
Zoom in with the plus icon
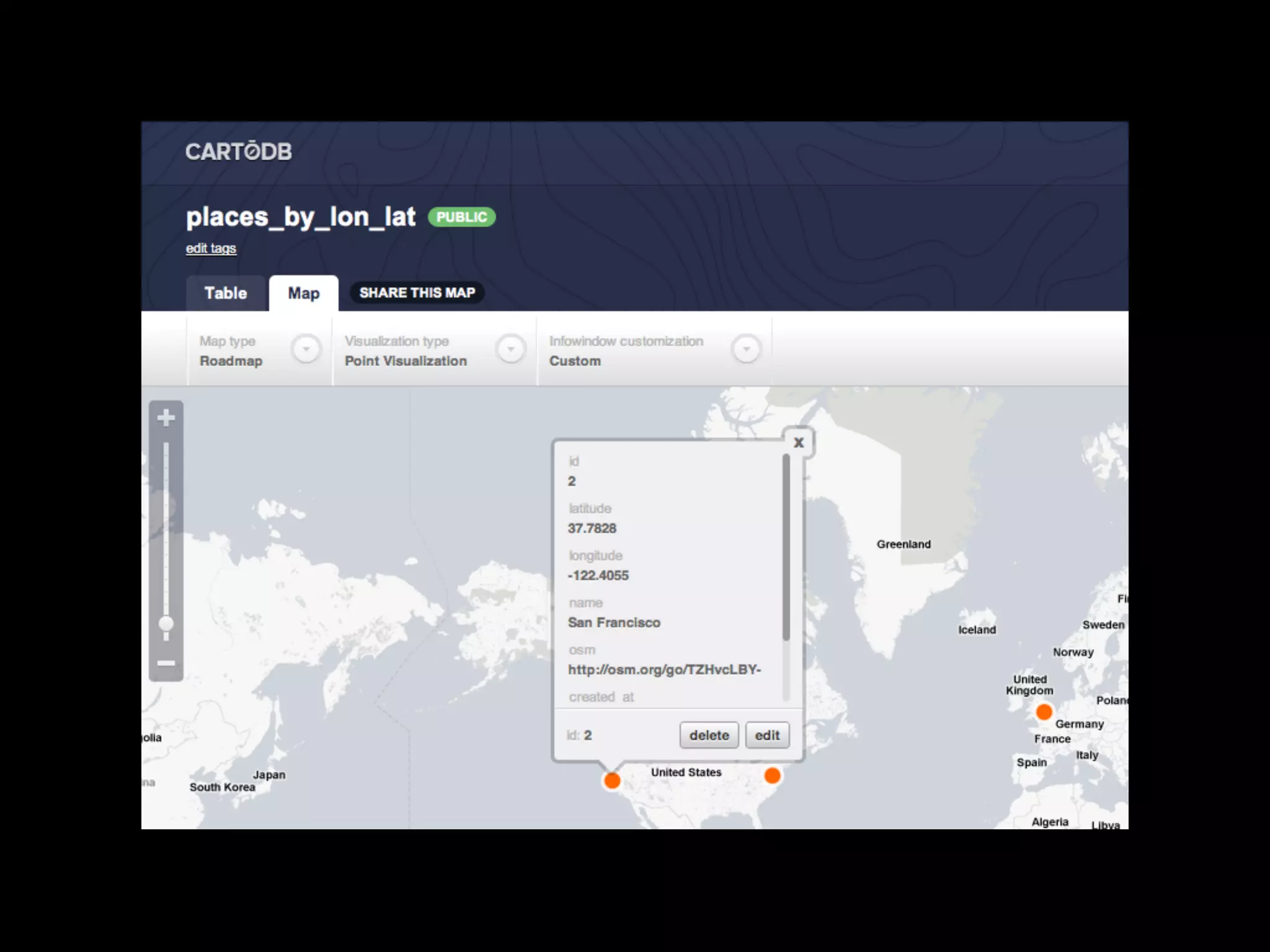point(166,418)
